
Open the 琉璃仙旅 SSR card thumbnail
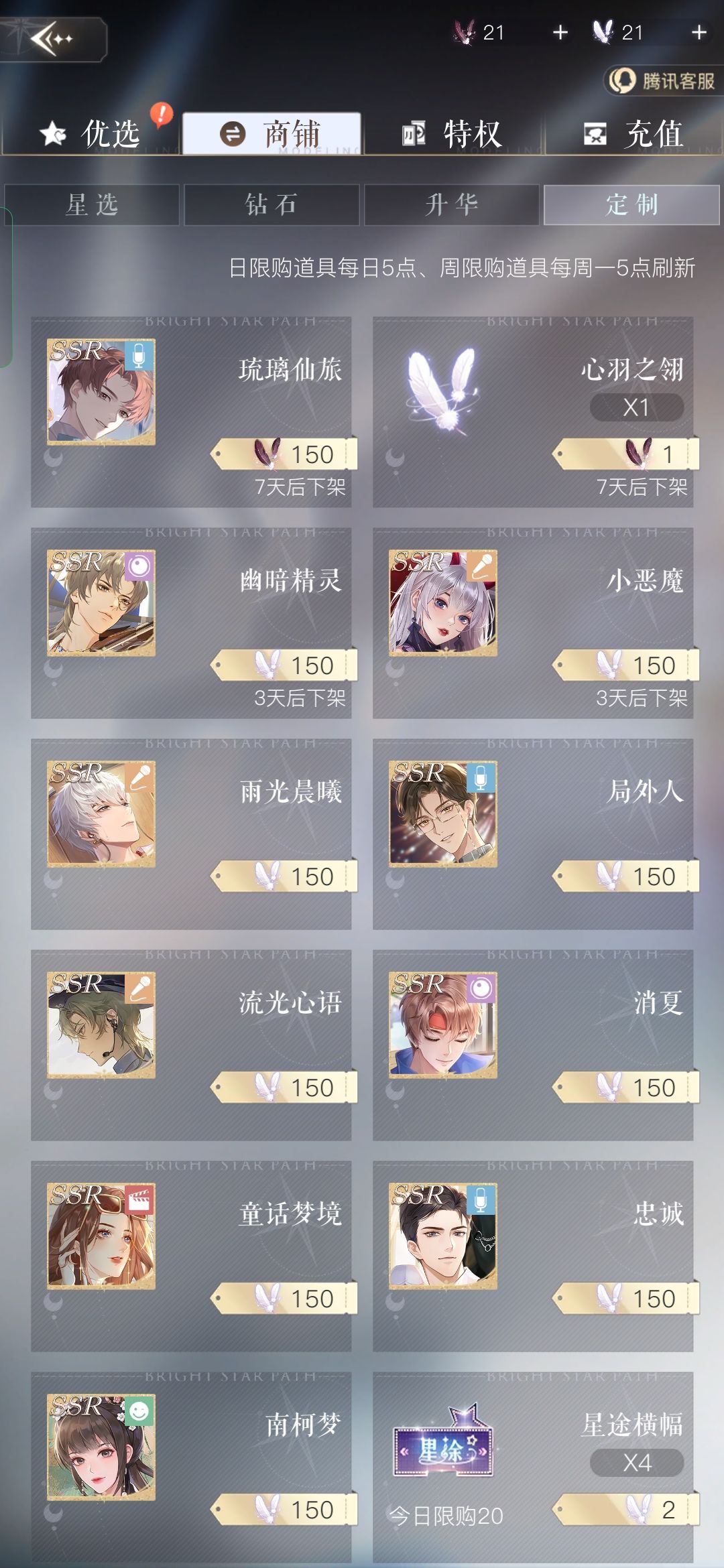(x=101, y=391)
